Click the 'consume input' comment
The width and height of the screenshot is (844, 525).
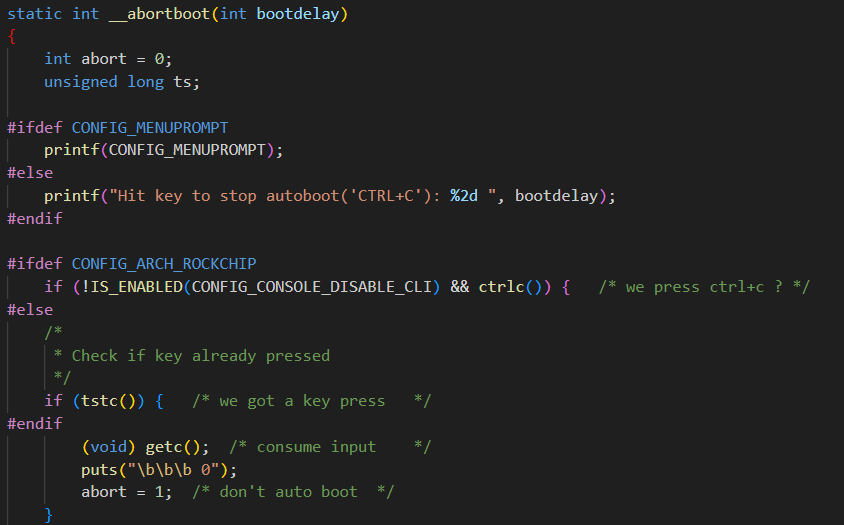(x=330, y=447)
